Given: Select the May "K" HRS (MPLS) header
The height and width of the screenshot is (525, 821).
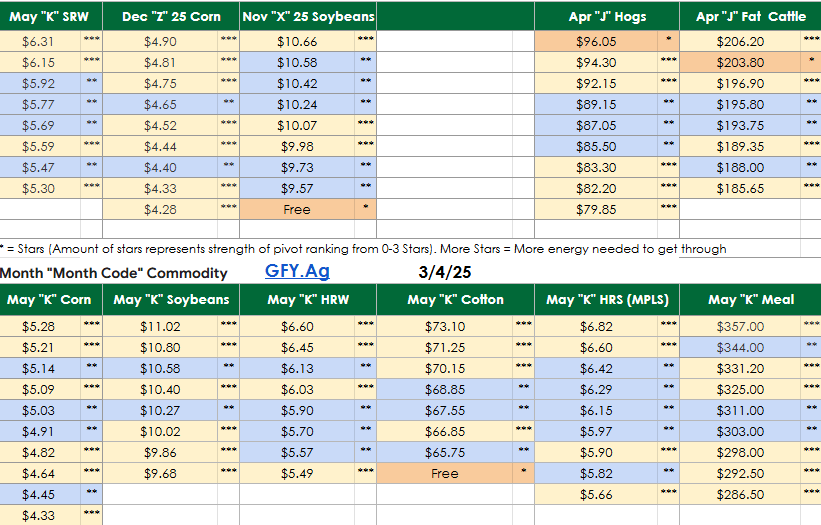Looking at the screenshot, I should (x=609, y=299).
